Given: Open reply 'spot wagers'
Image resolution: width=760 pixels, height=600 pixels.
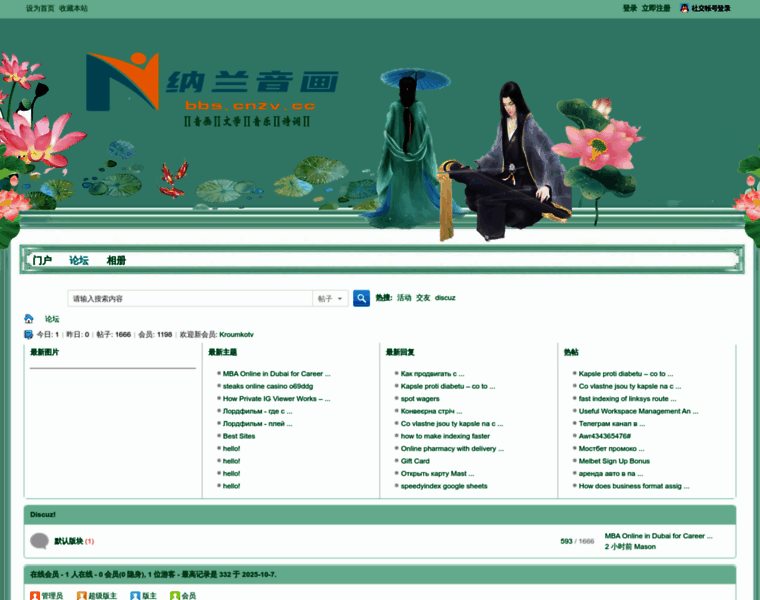Looking at the screenshot, I should coord(420,399).
